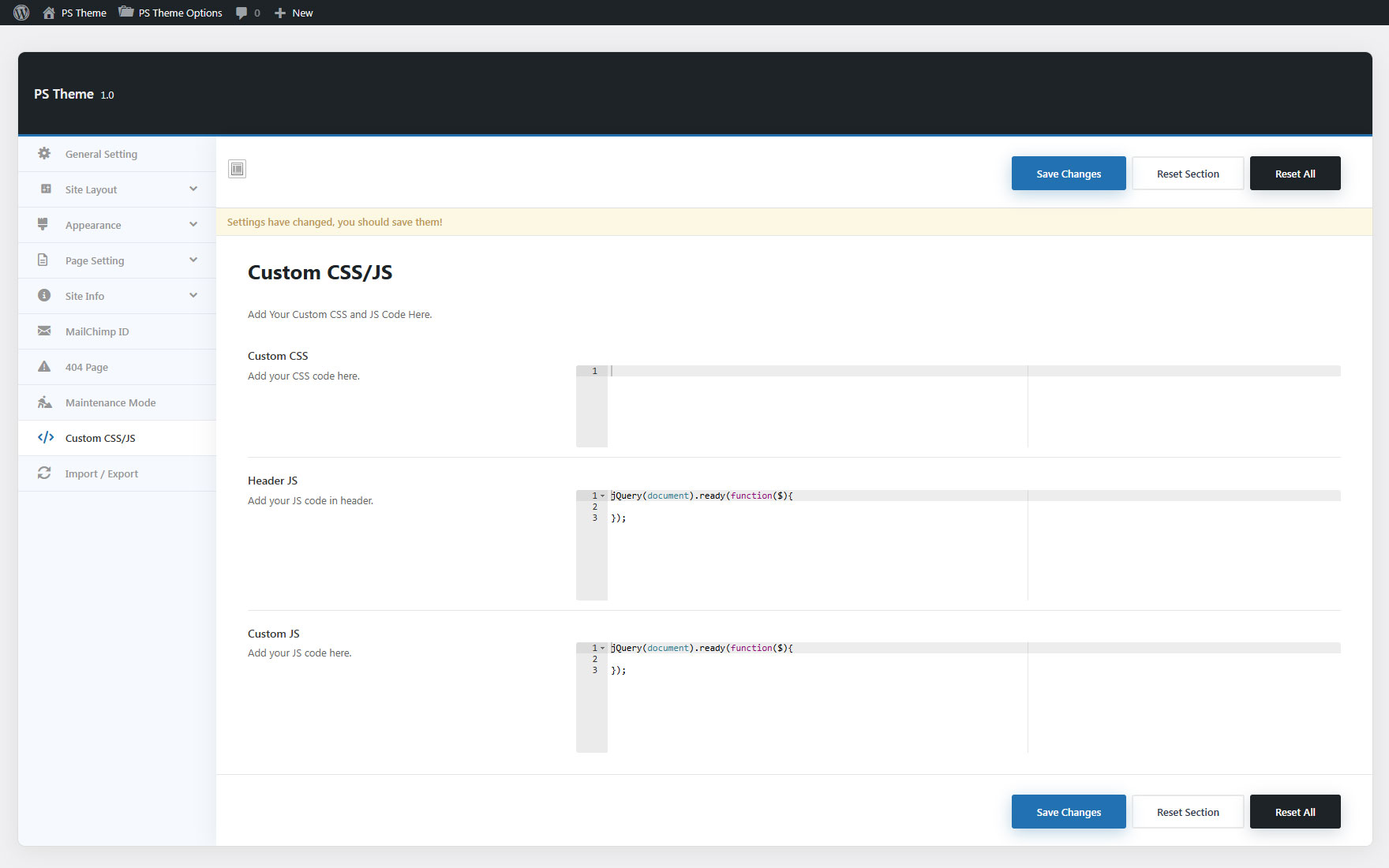Expand the Page Setting chevron
Viewport: 1389px width, 868px height.
click(x=193, y=260)
